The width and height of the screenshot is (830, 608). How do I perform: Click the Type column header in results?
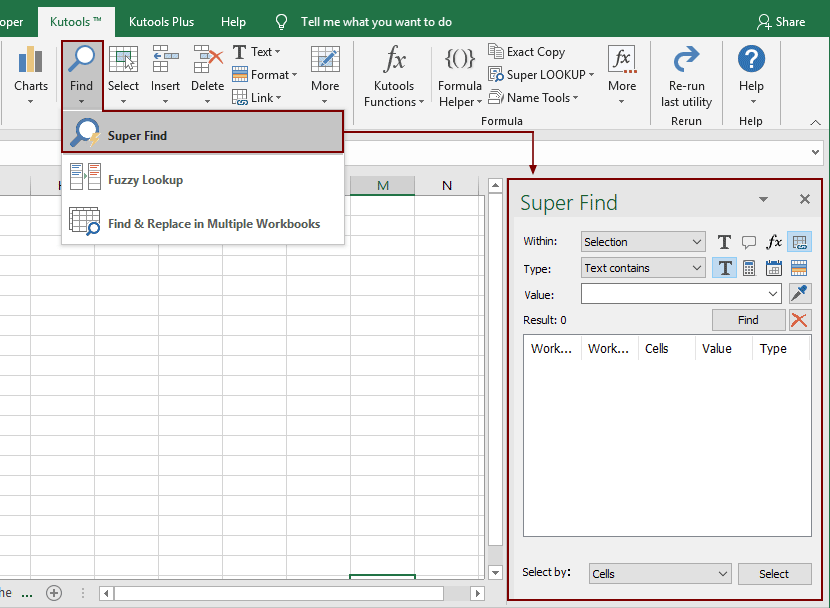[781, 349]
